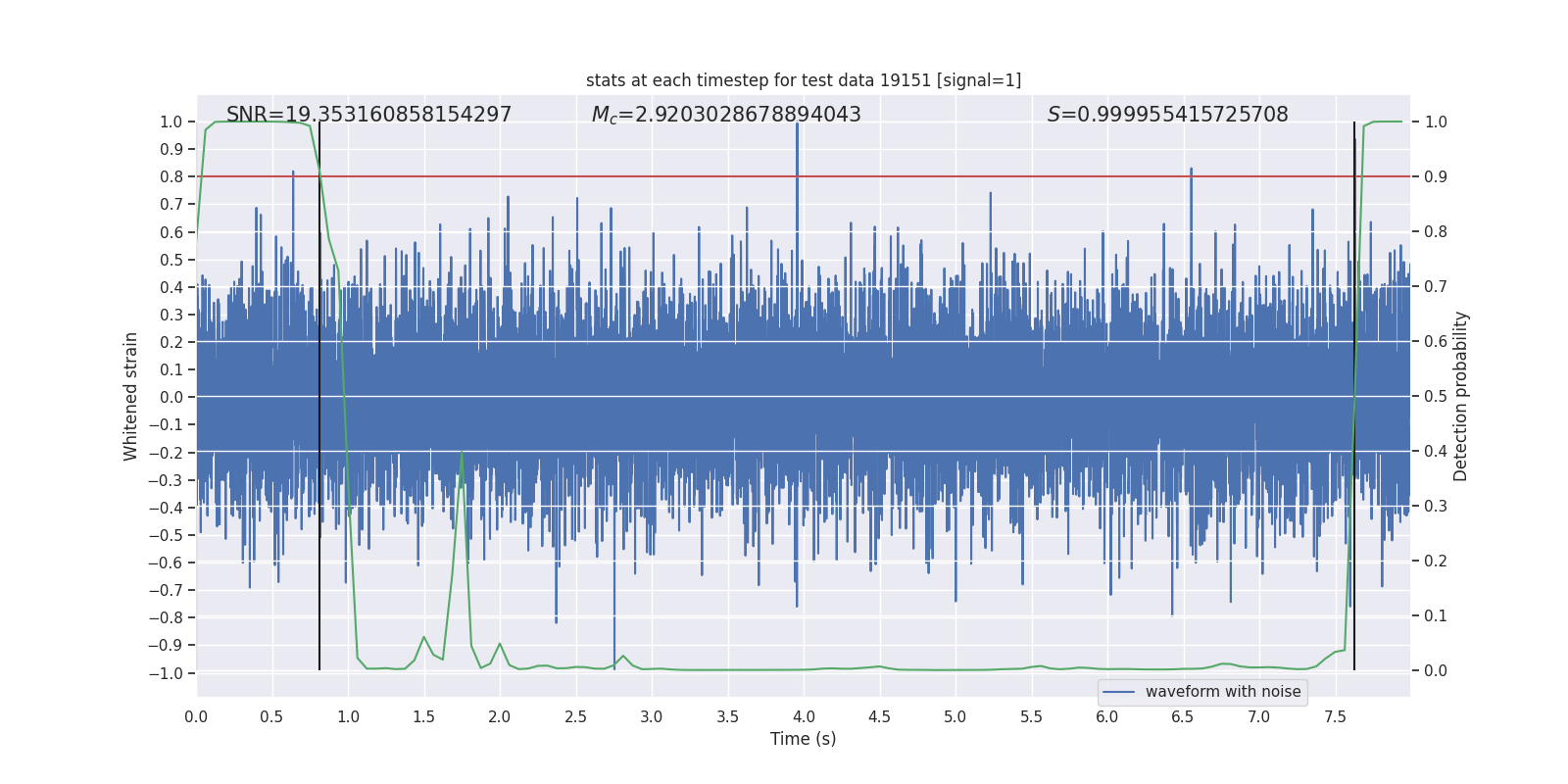Click the −1.0 tick on left strain axis
Image resolution: width=1568 pixels, height=784 pixels.
(166, 673)
